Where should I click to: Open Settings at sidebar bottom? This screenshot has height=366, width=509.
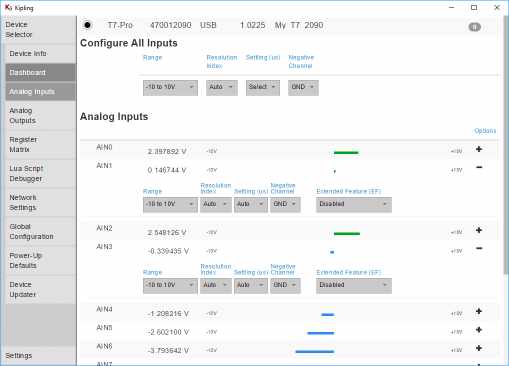coord(19,356)
